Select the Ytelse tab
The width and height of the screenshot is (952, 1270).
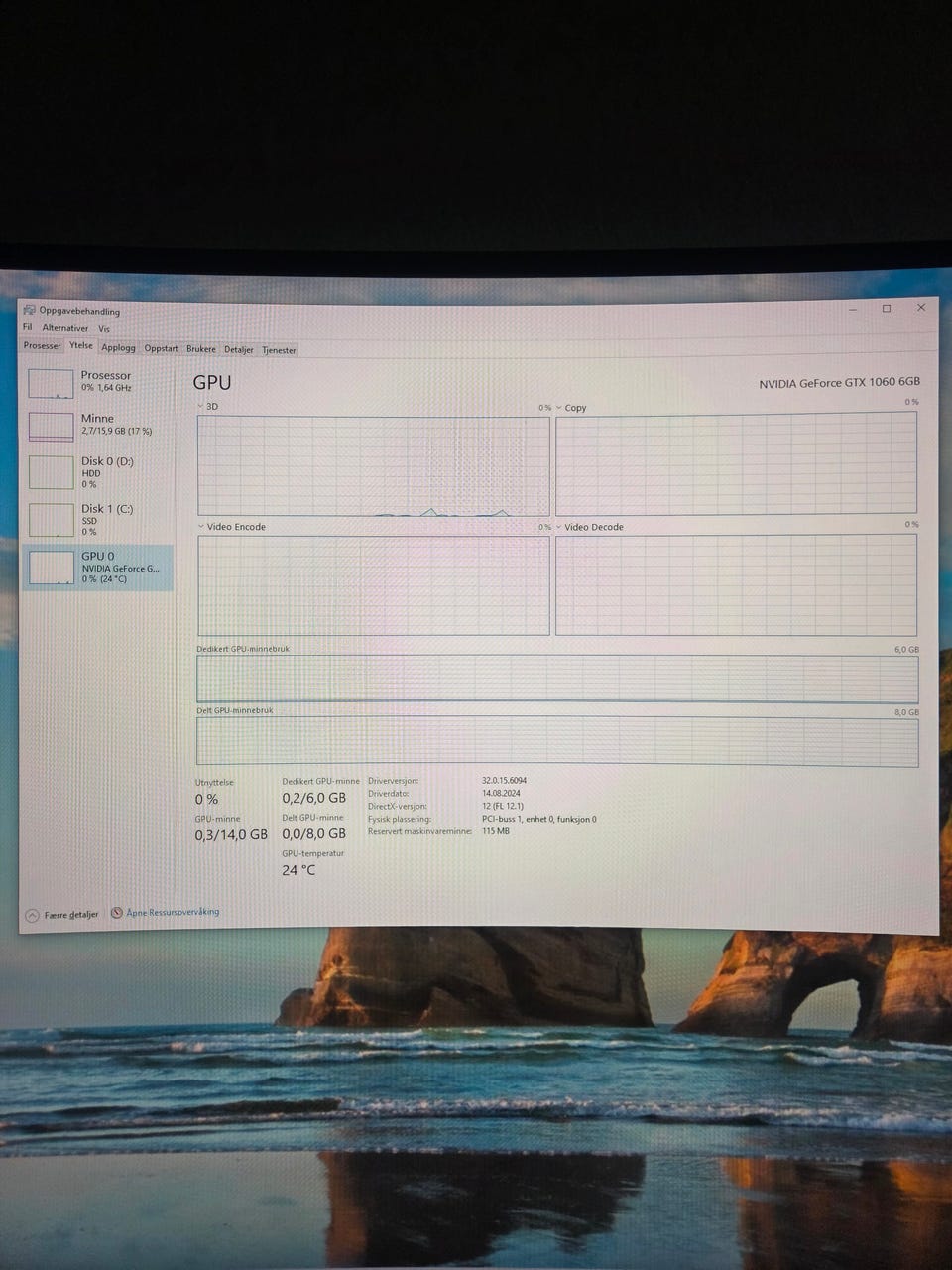click(x=81, y=346)
